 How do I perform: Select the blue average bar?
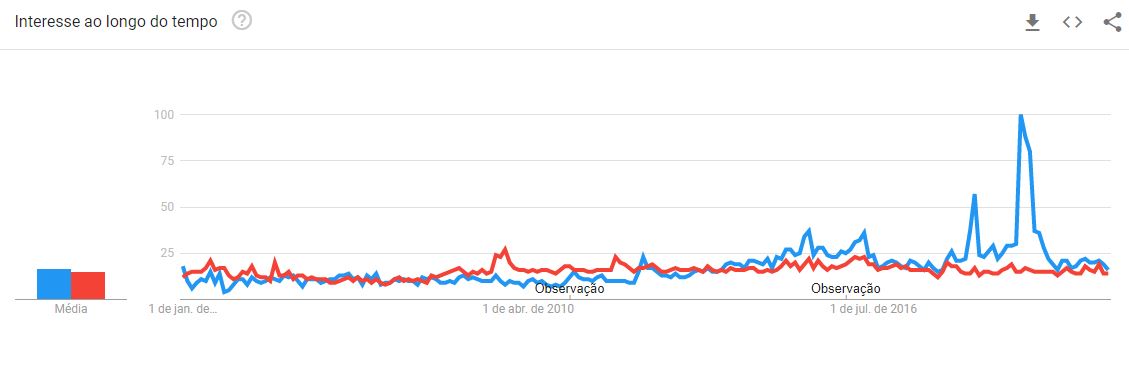tap(54, 284)
